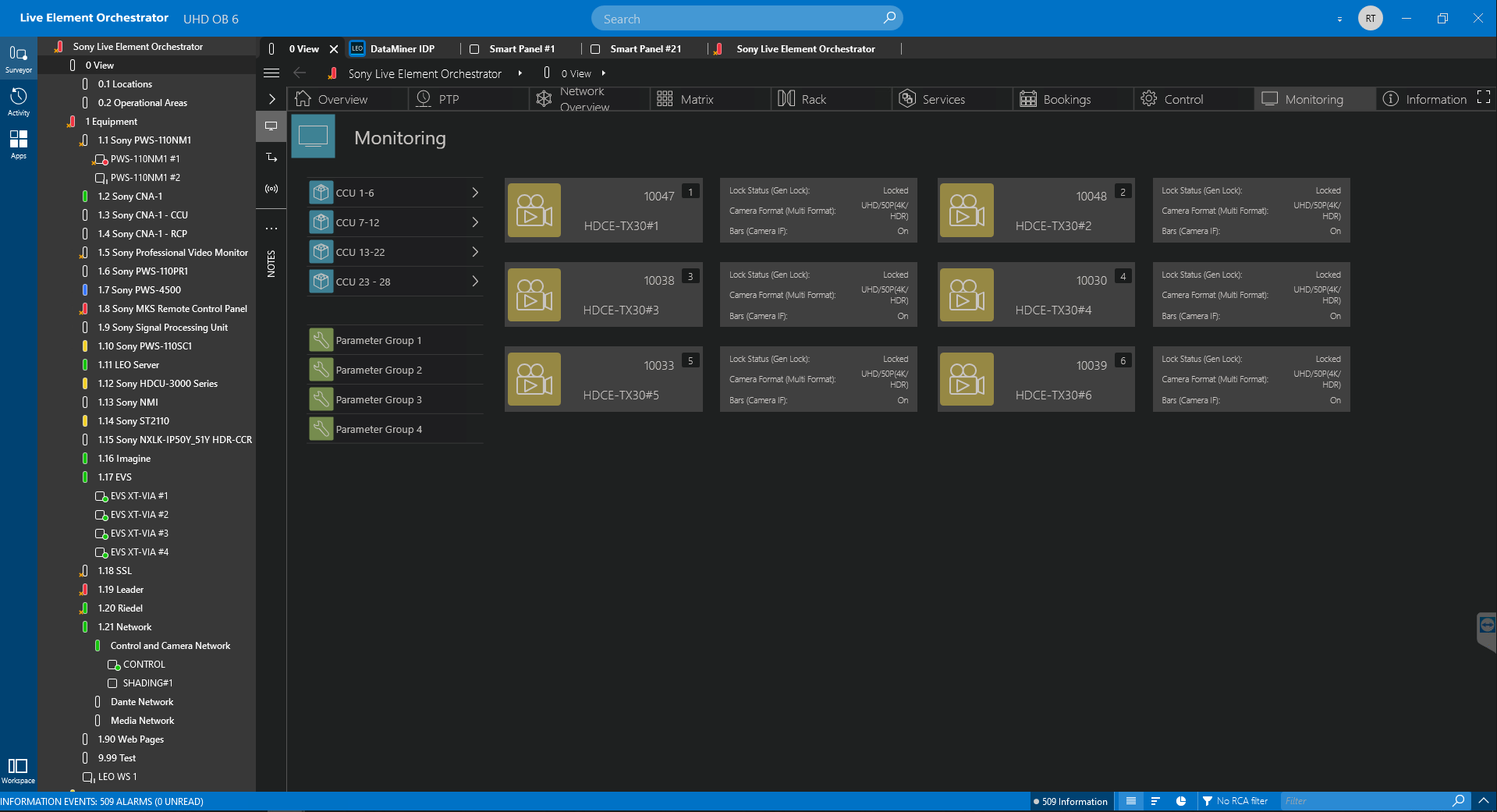1497x812 pixels.
Task: Click the sorted lines icon in status bar
Action: 1155,801
